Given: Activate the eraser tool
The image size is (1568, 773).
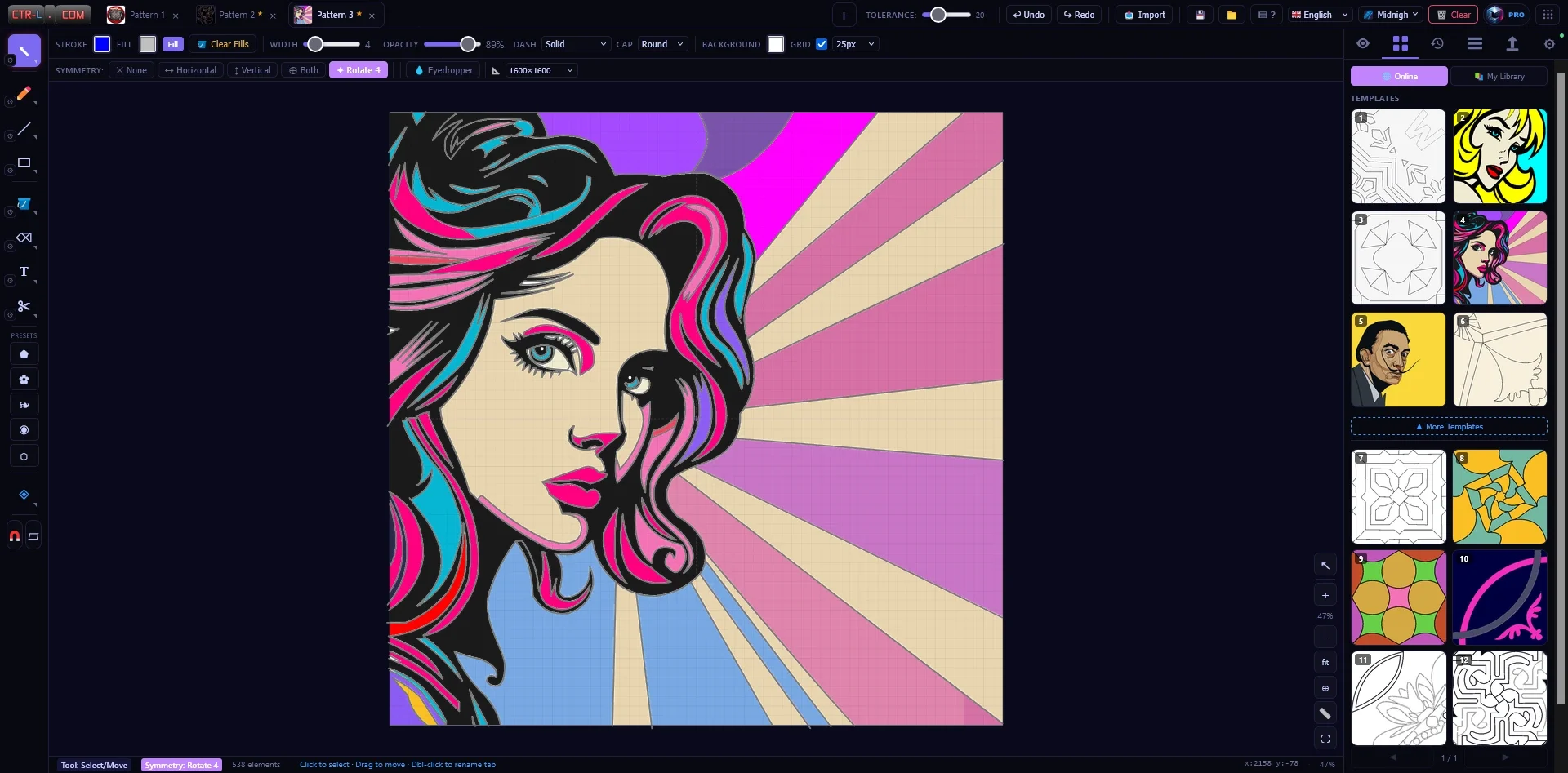Looking at the screenshot, I should click(24, 238).
